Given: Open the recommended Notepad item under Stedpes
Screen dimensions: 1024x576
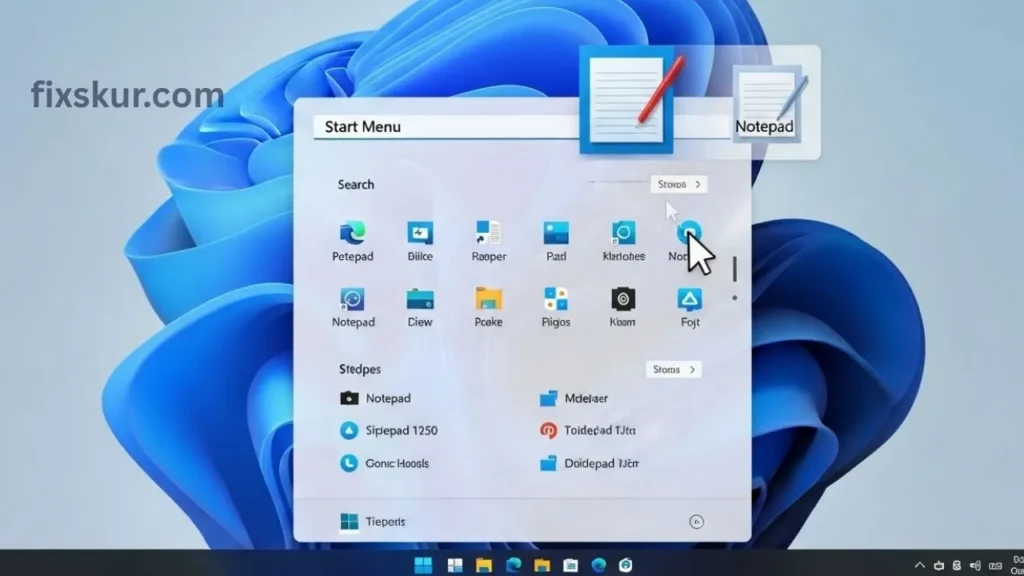Looking at the screenshot, I should pos(376,398).
